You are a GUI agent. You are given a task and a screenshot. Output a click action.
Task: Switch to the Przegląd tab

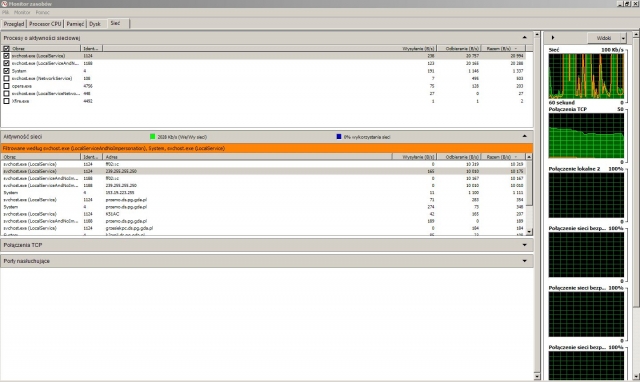coord(14,24)
